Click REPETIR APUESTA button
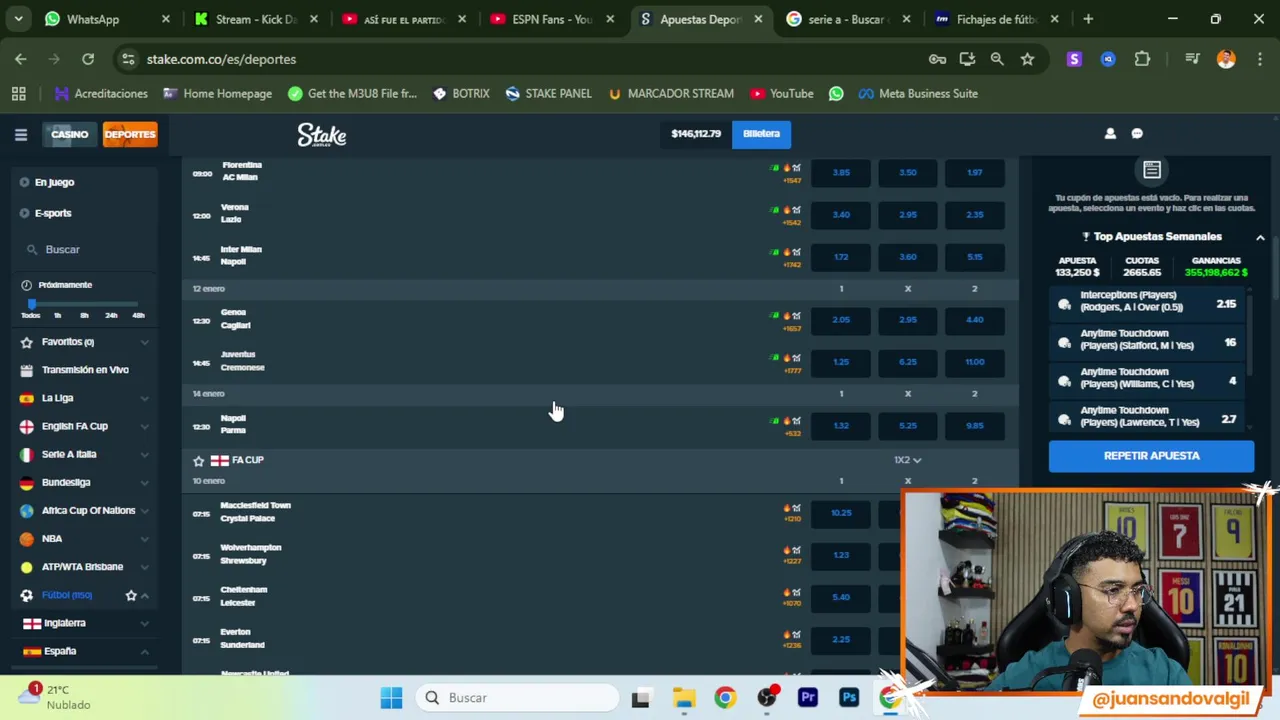This screenshot has width=1280, height=720. (1151, 456)
